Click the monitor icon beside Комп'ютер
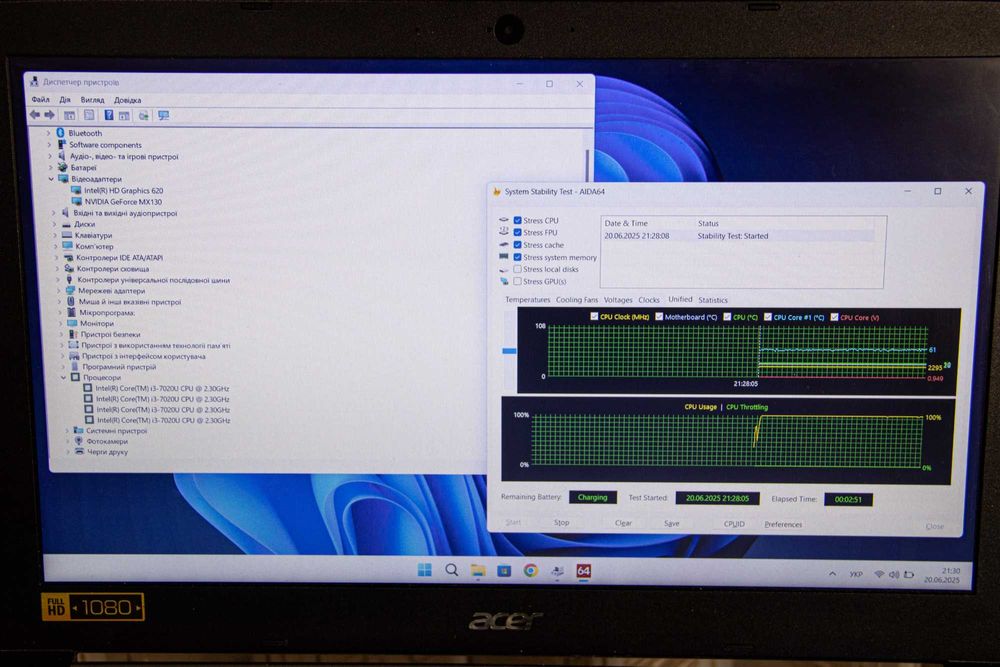The height and width of the screenshot is (667, 1000). (x=68, y=246)
